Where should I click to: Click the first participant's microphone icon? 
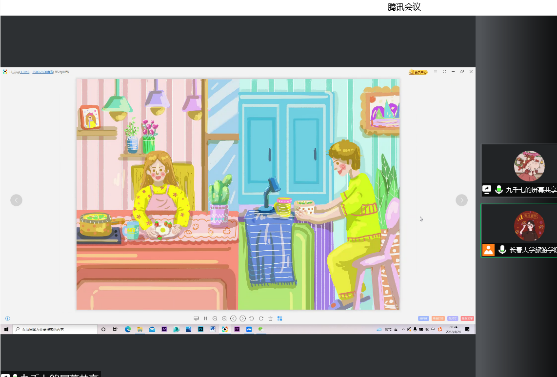(499, 190)
